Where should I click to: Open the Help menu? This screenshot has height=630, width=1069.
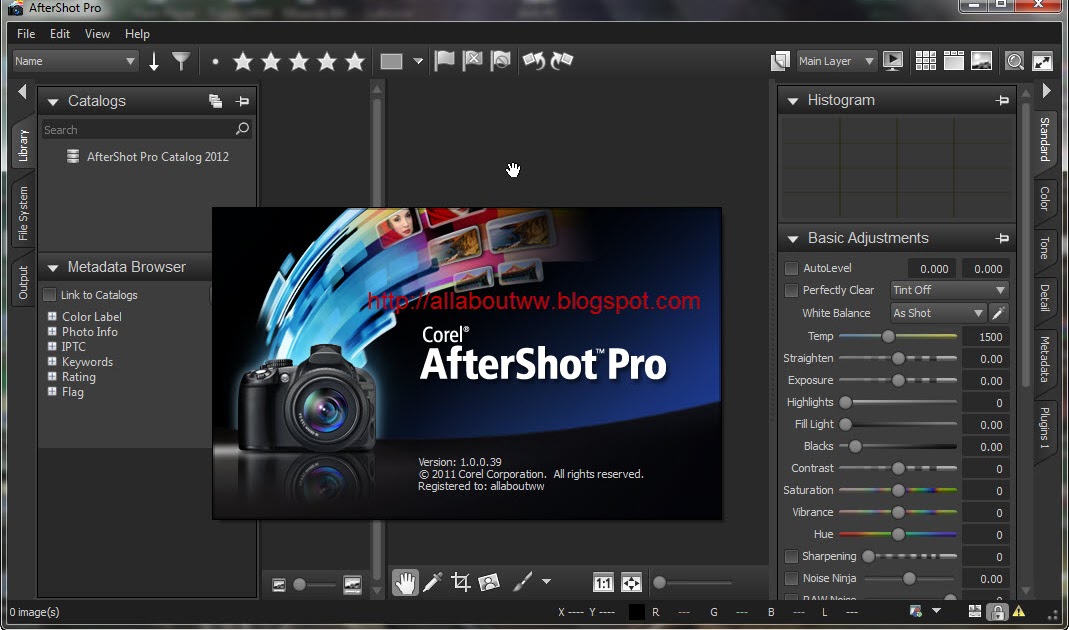coord(137,33)
